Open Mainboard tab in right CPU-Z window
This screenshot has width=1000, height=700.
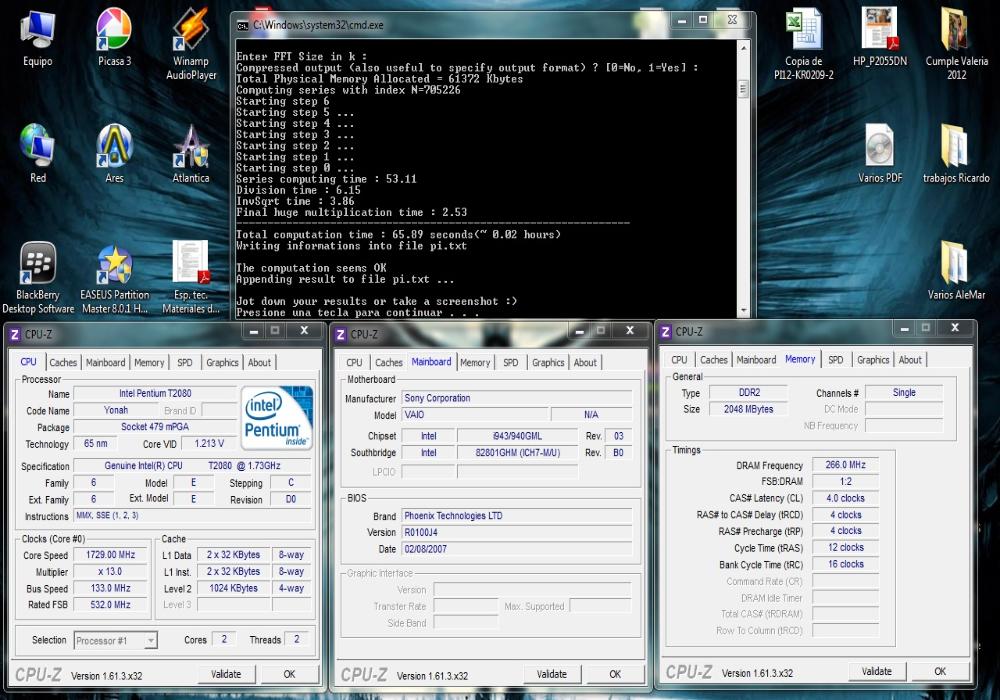coord(756,360)
